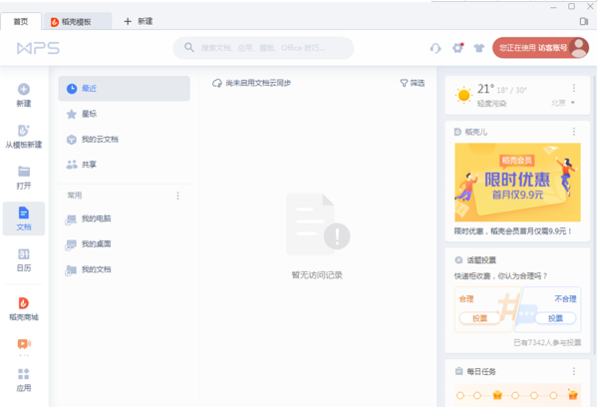The image size is (600, 419).
Task: Click the 限时优惠 promotional banner
Action: (517, 182)
